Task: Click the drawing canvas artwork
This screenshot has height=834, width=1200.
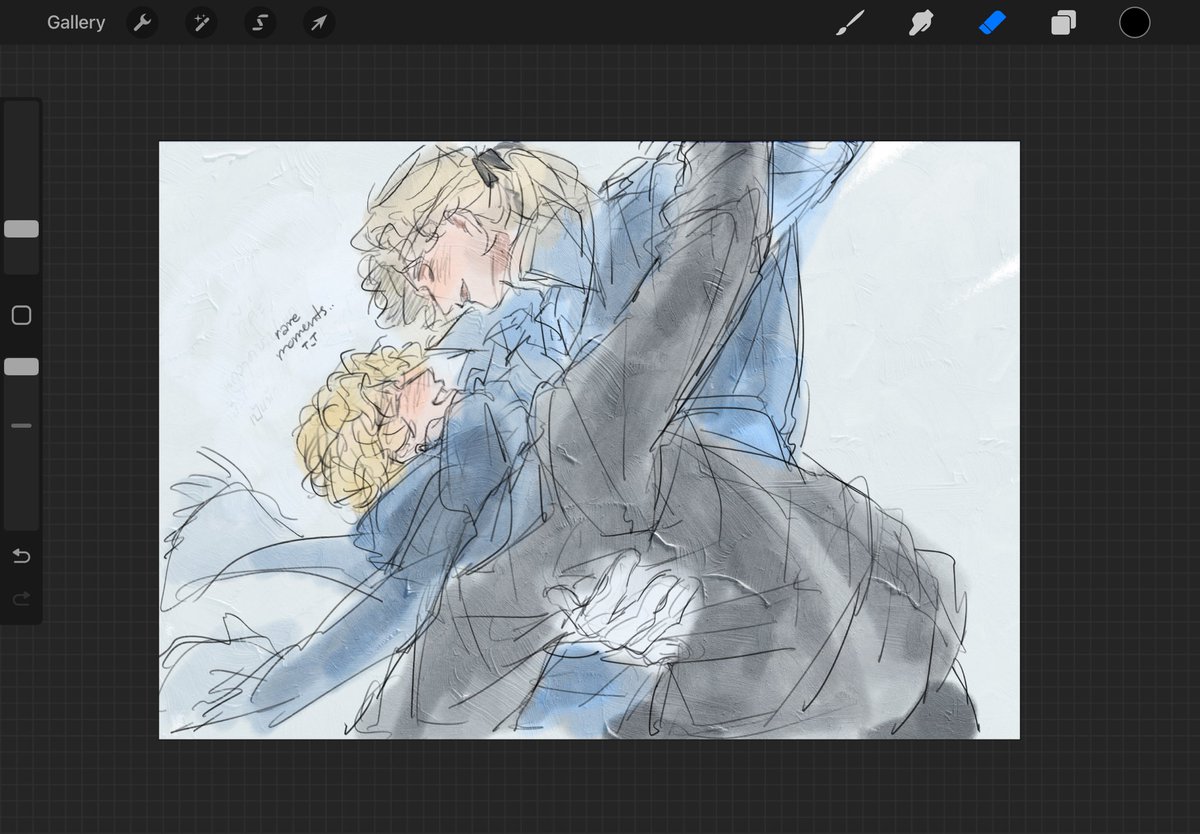Action: (589, 440)
